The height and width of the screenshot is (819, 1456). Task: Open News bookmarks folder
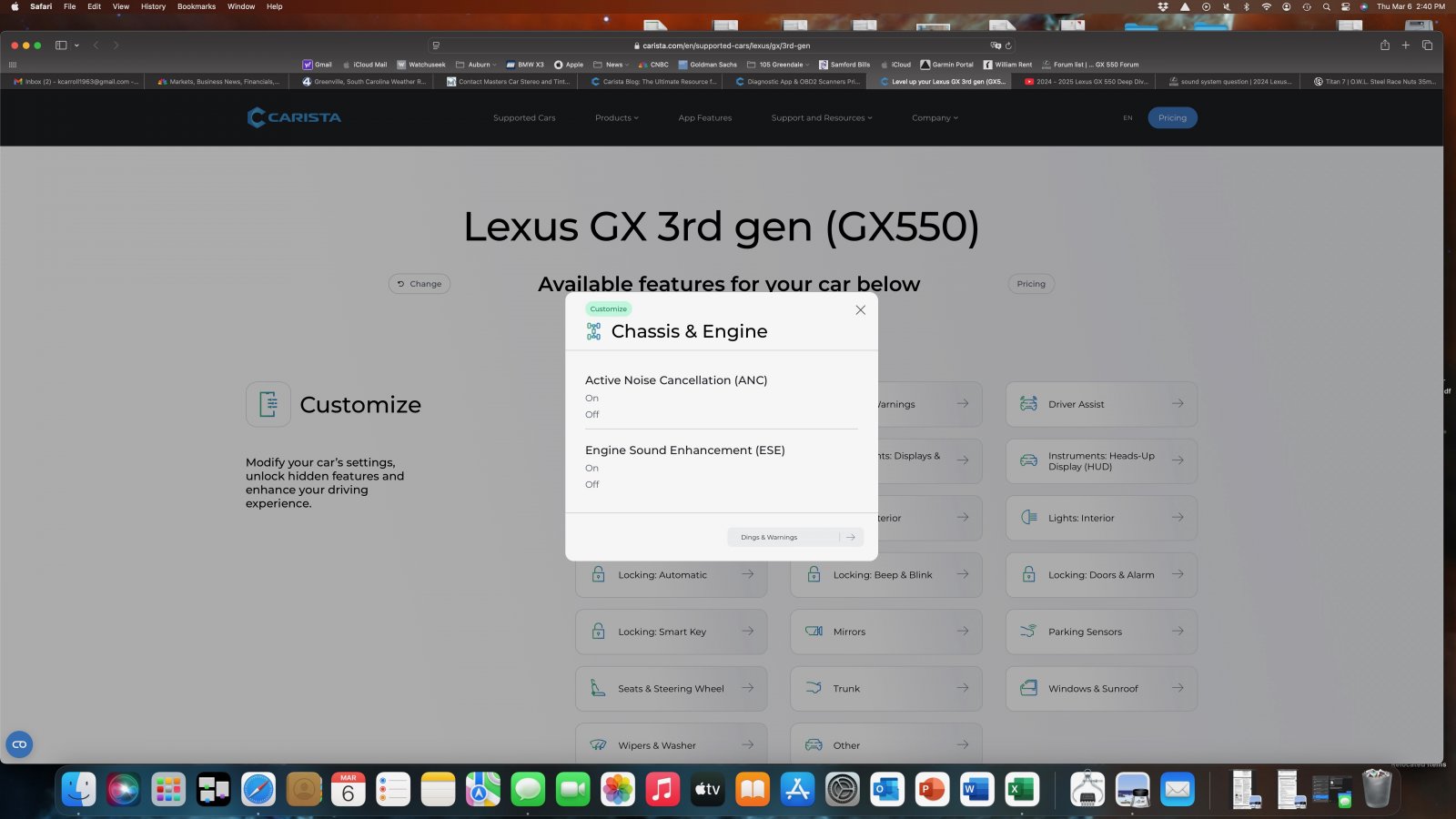(609, 65)
